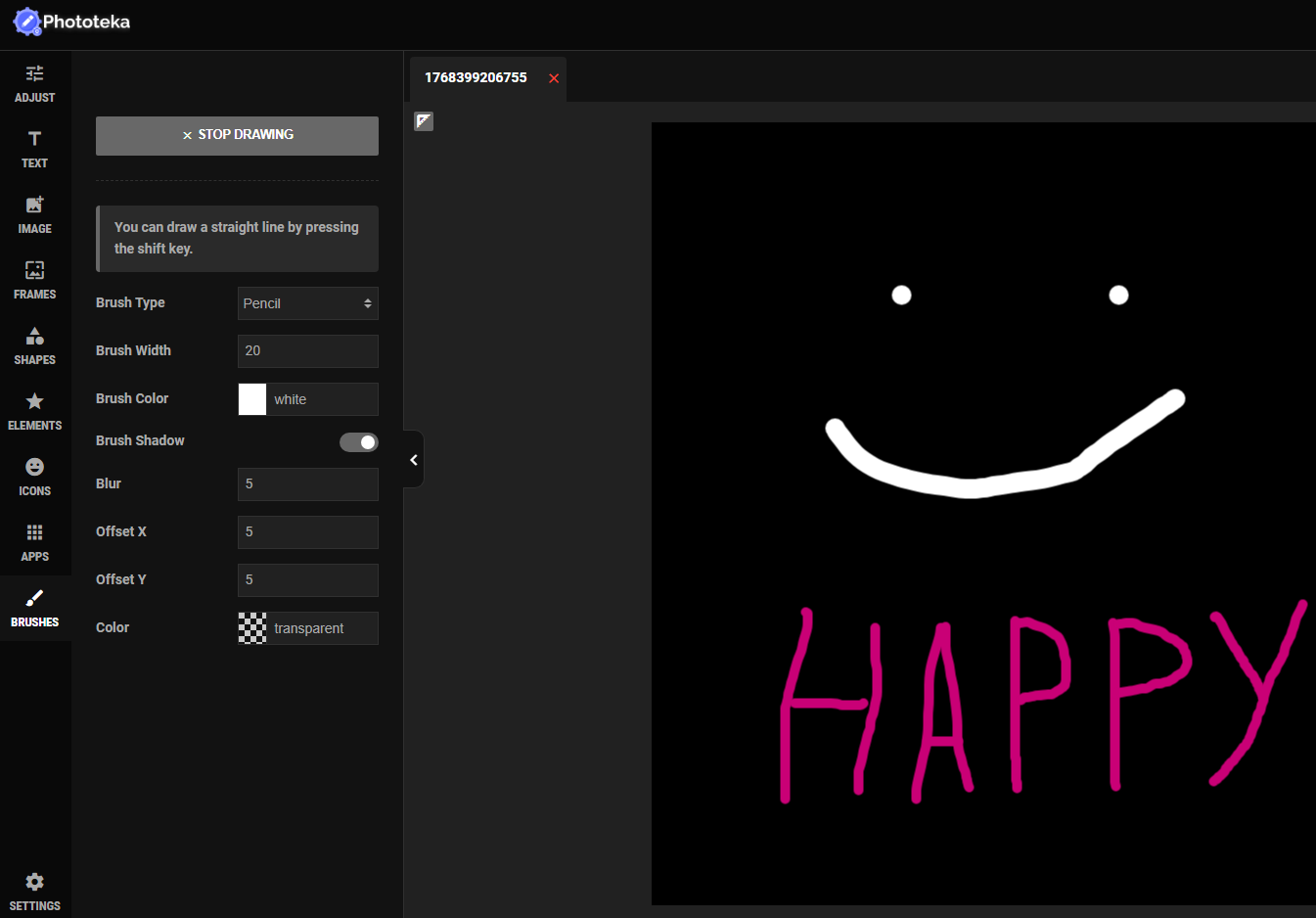
Task: Click the Phototeka logo
Action: pyautogui.click(x=71, y=22)
